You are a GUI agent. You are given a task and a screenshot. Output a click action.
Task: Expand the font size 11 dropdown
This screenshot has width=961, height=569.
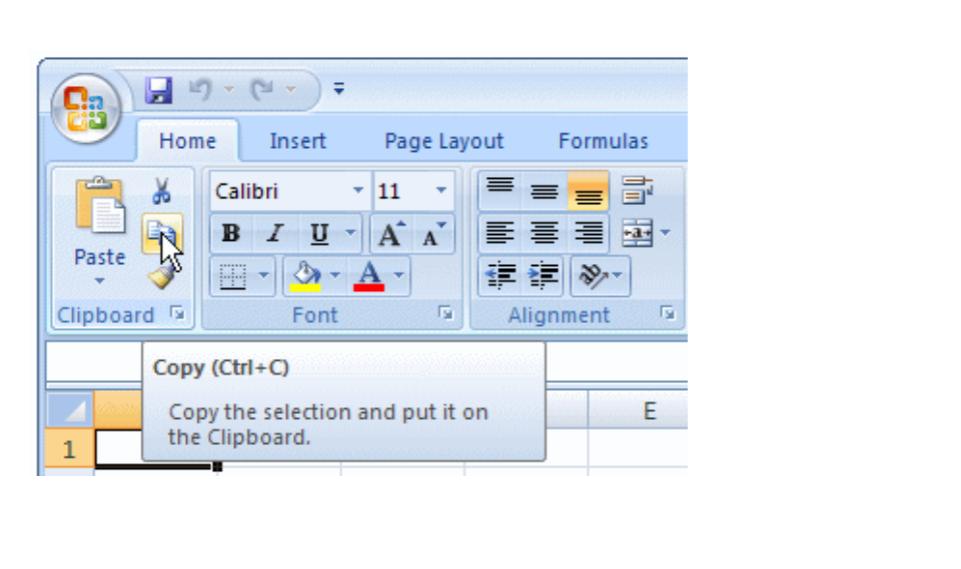[x=441, y=191]
